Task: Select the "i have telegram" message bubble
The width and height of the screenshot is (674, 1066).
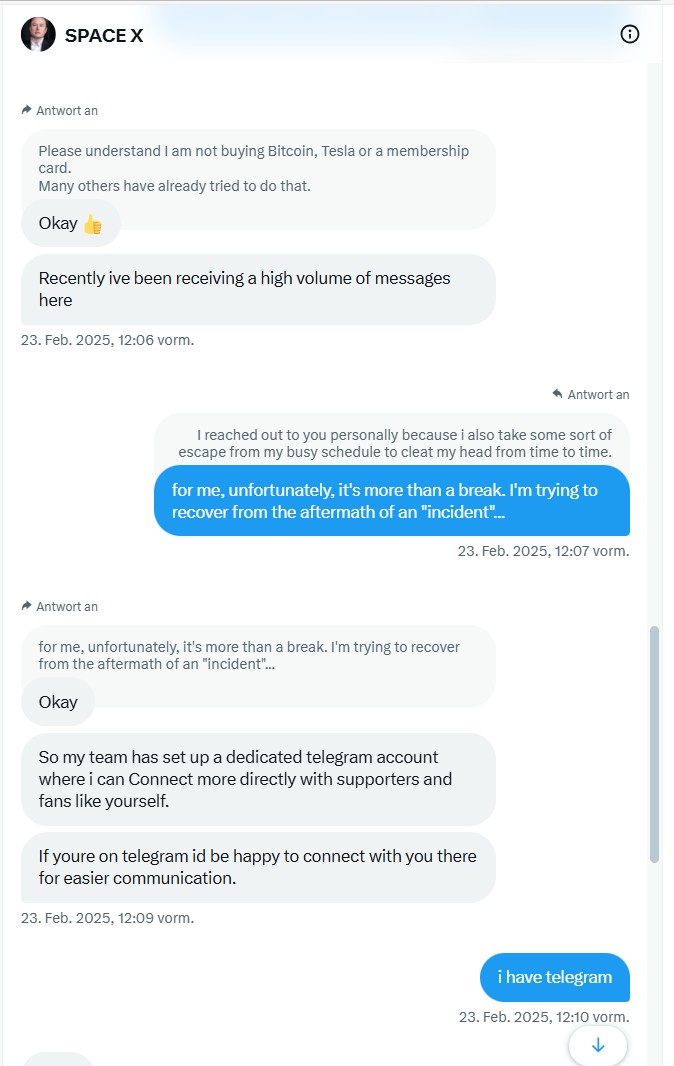Action: (554, 977)
